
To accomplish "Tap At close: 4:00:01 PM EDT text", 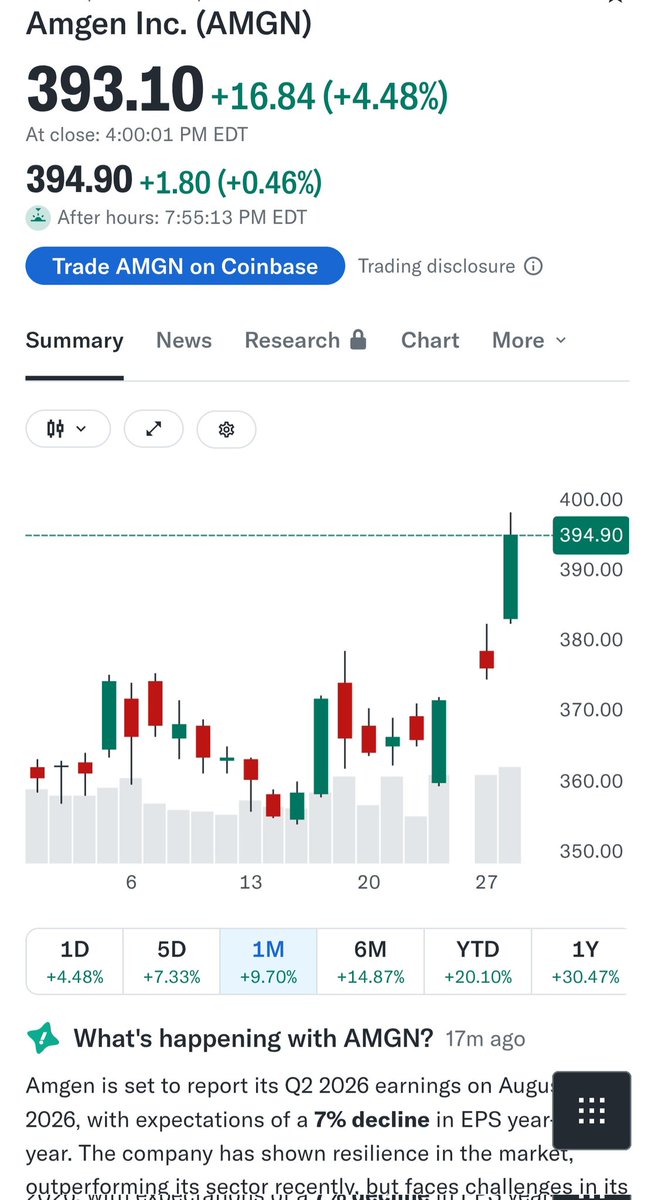I will (x=137, y=134).
